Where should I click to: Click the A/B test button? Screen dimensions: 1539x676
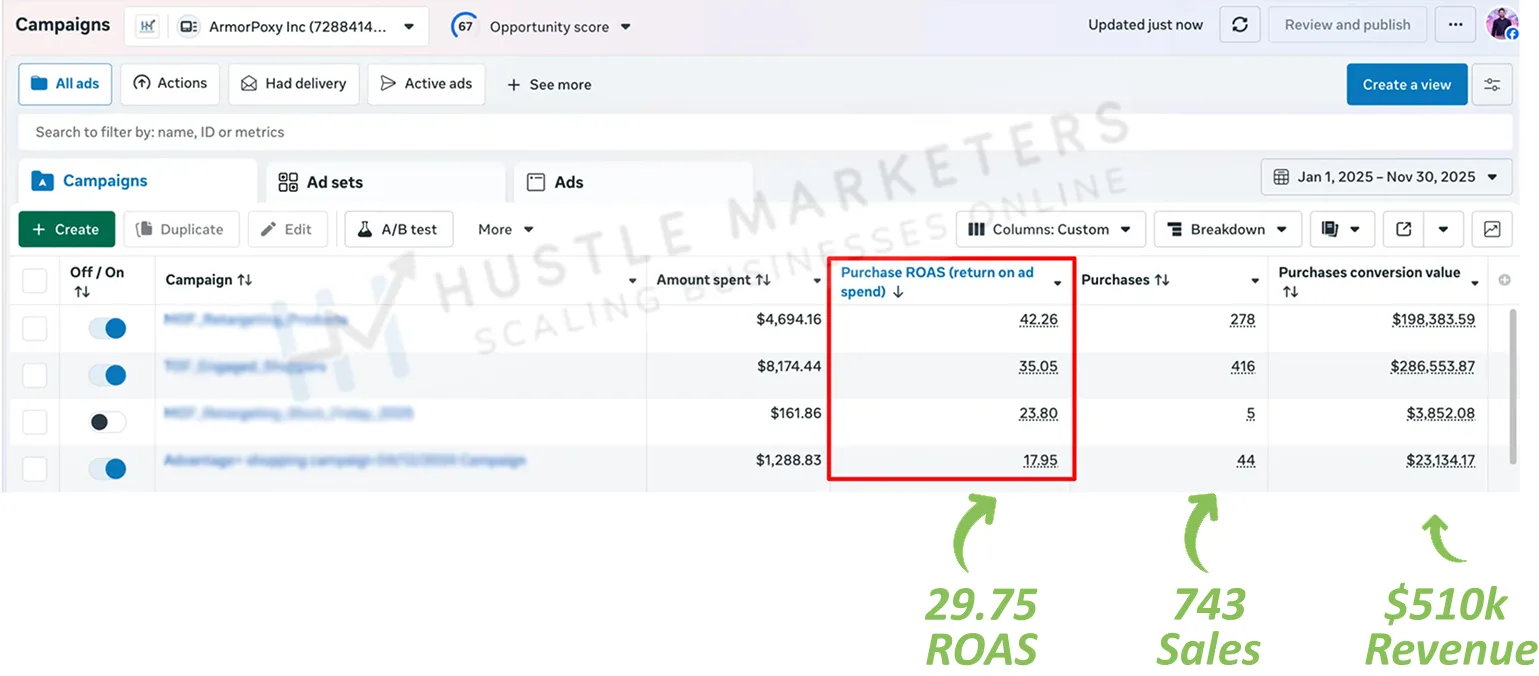(399, 229)
